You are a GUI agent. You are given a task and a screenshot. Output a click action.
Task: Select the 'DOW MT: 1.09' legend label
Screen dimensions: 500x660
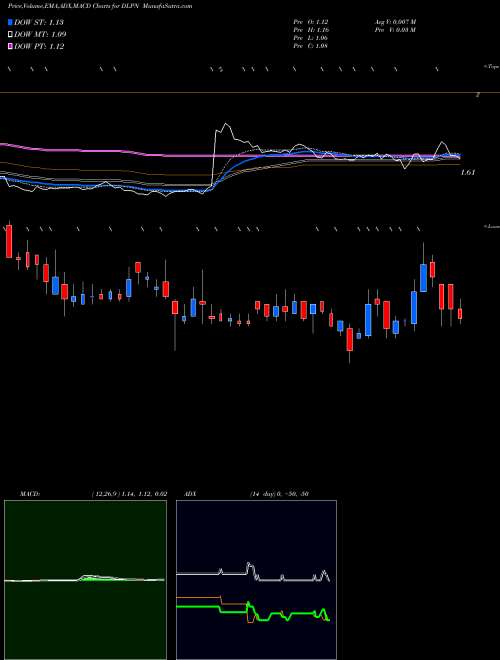tap(40, 34)
